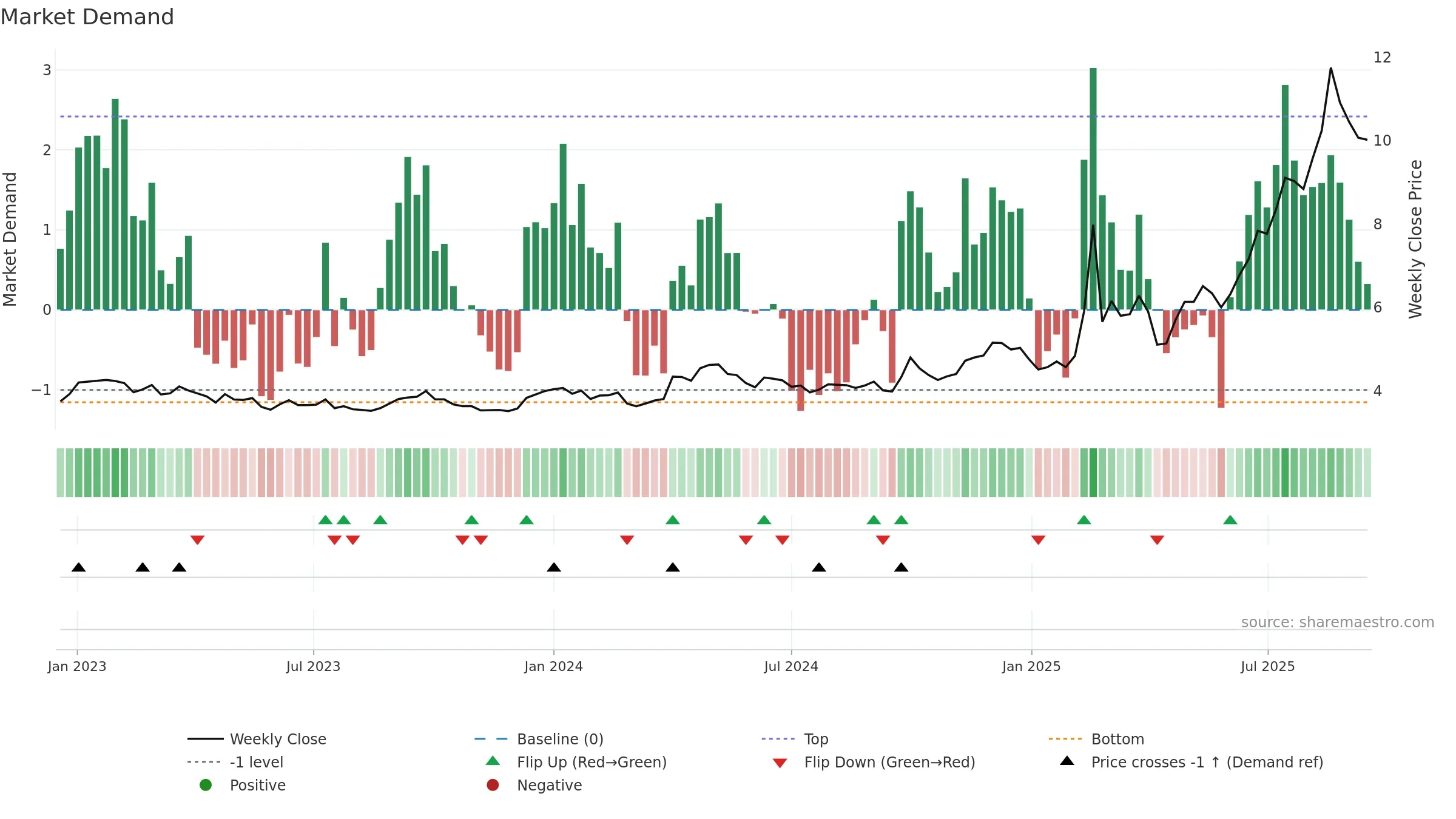Click the Market Demand vertical axis title

coord(10,239)
